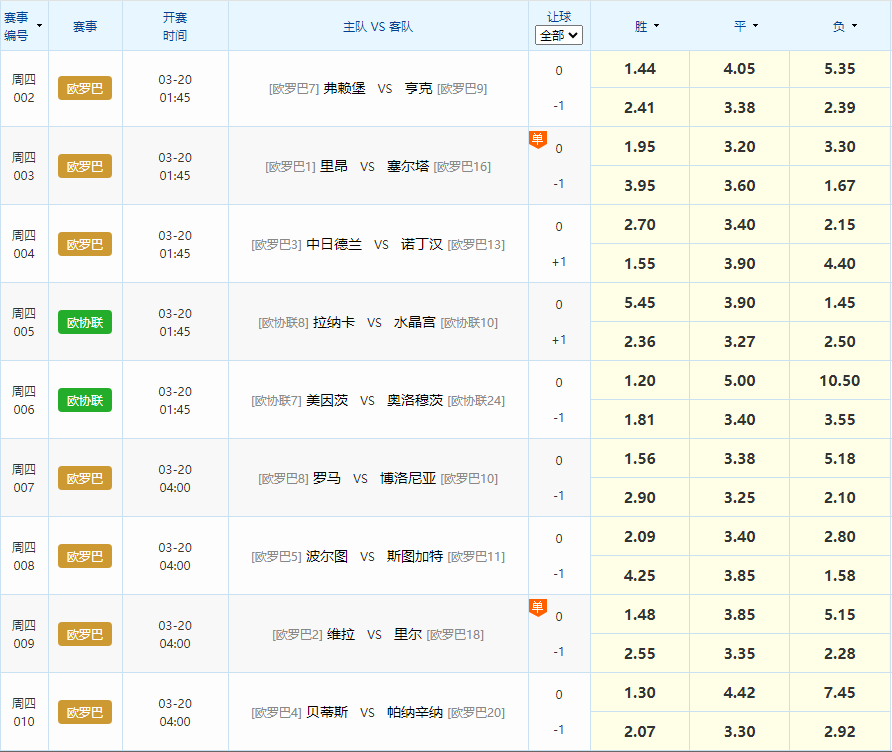Pick win odds 5.45 for 拉纳卡
892x752 pixels.
[x=640, y=303]
